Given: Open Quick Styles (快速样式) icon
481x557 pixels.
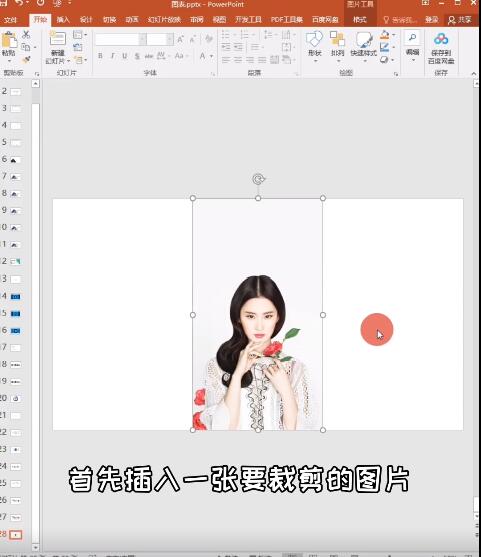Looking at the screenshot, I should (364, 40).
